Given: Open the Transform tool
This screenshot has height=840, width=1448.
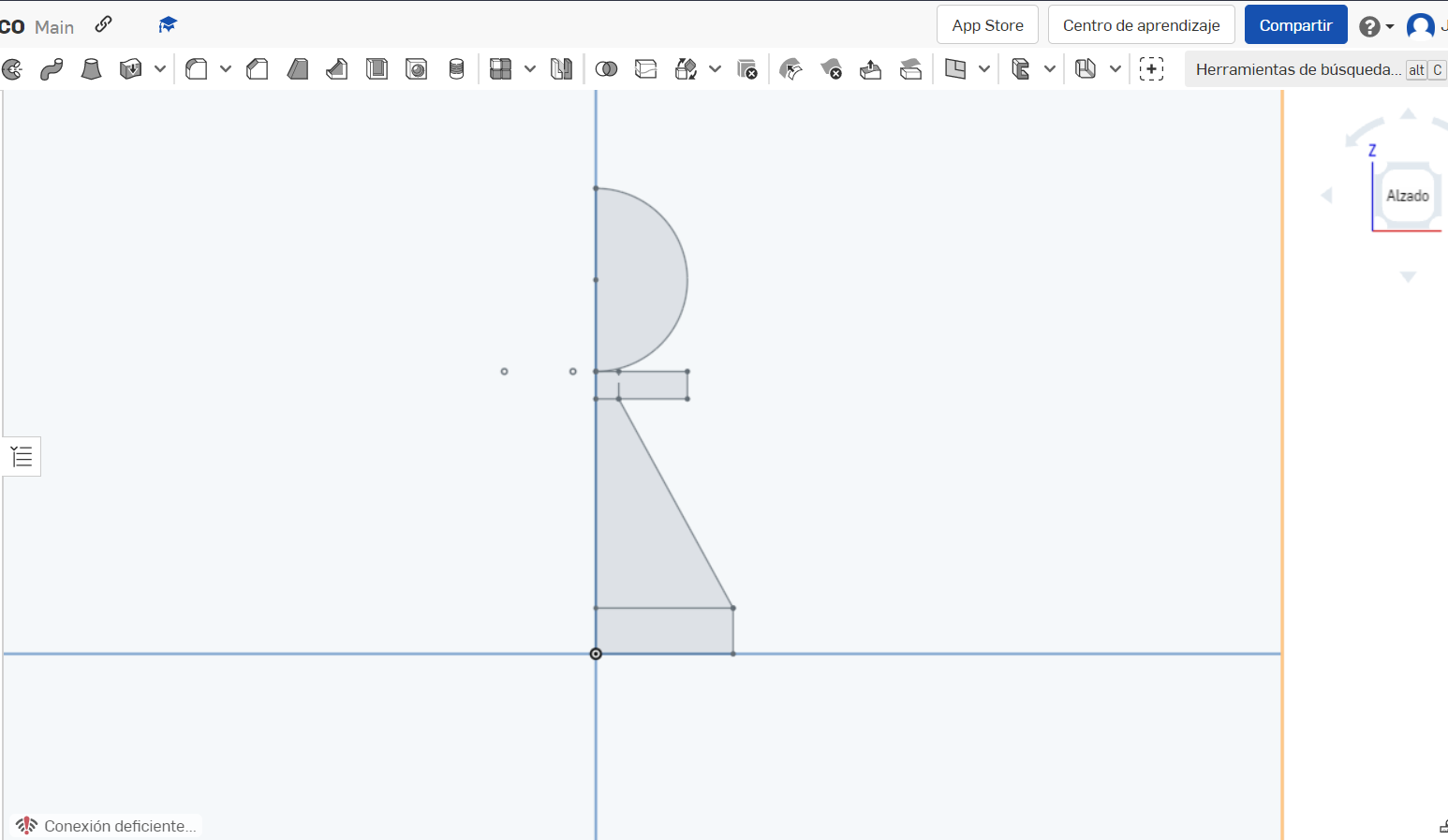Looking at the screenshot, I should point(685,68).
